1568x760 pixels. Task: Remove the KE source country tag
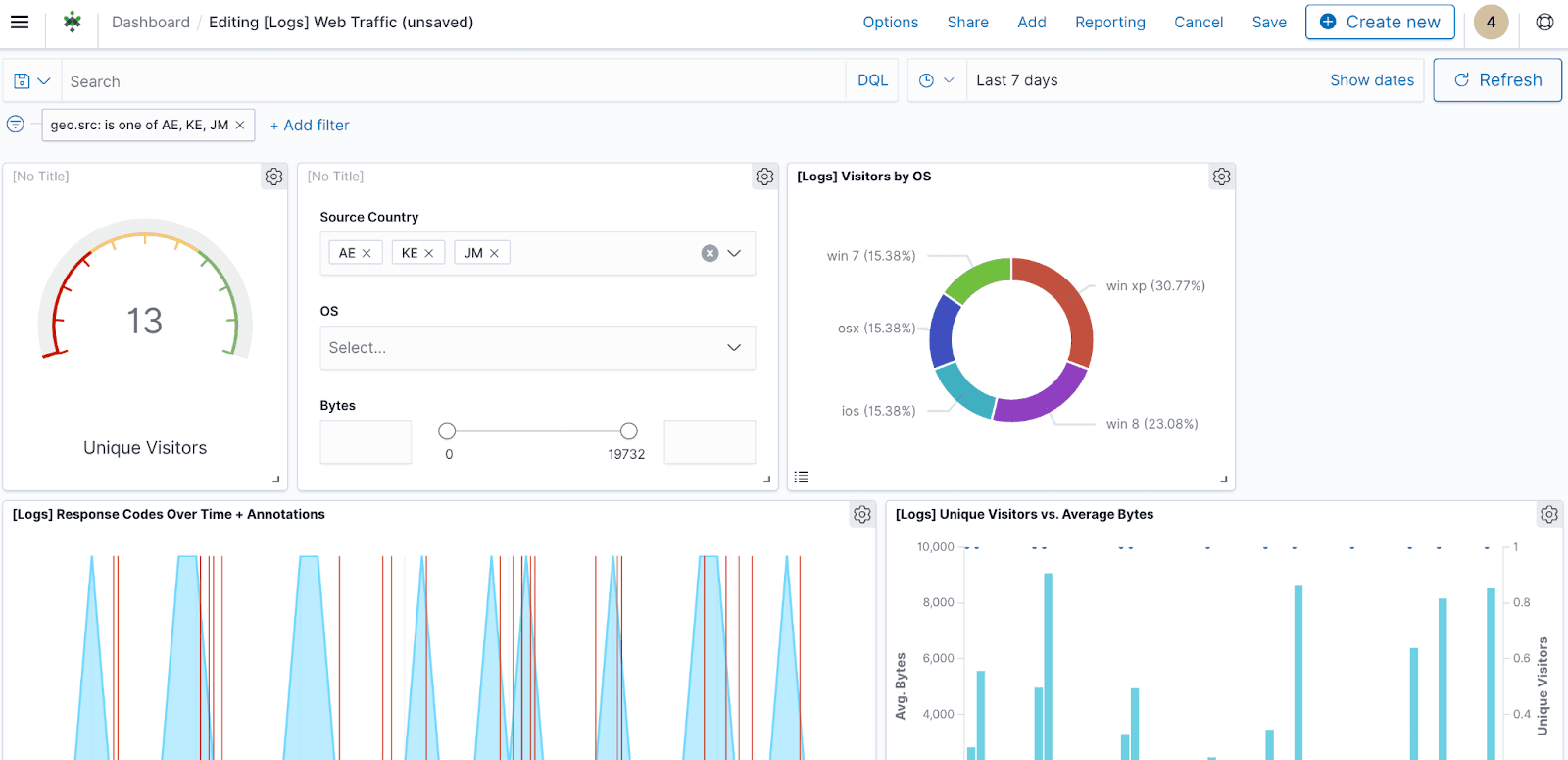coord(428,253)
